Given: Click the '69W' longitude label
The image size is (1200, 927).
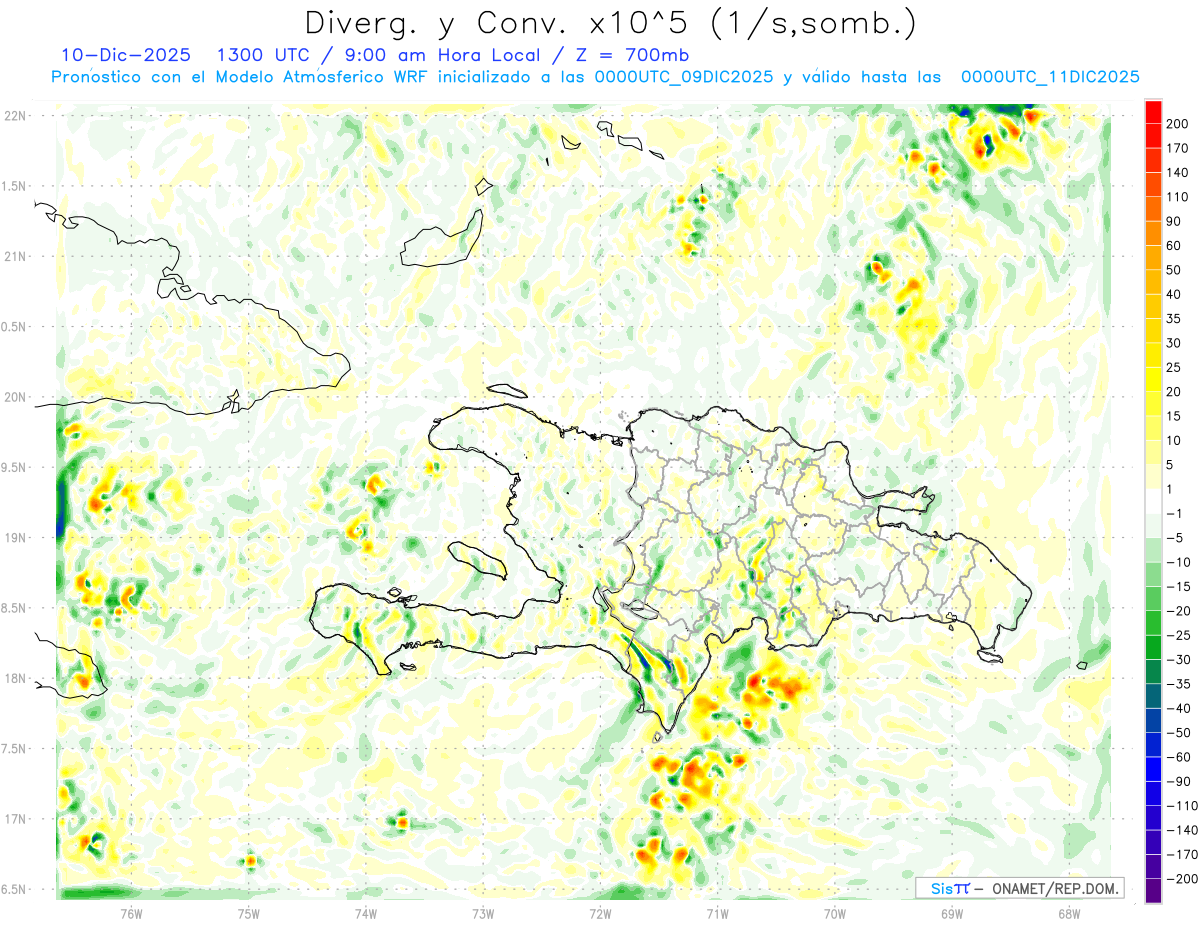Looking at the screenshot, I should 951,912.
